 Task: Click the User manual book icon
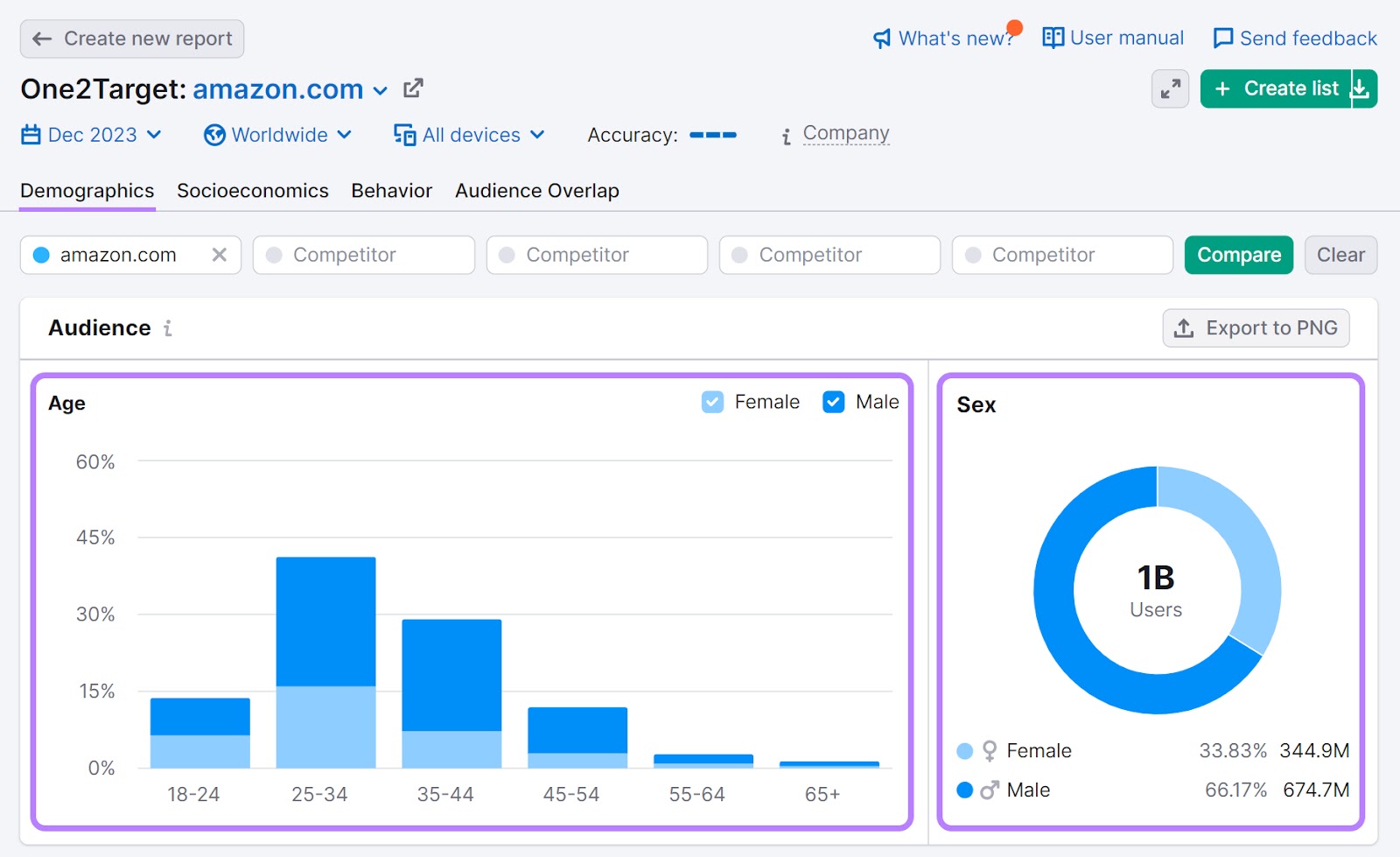click(1053, 38)
